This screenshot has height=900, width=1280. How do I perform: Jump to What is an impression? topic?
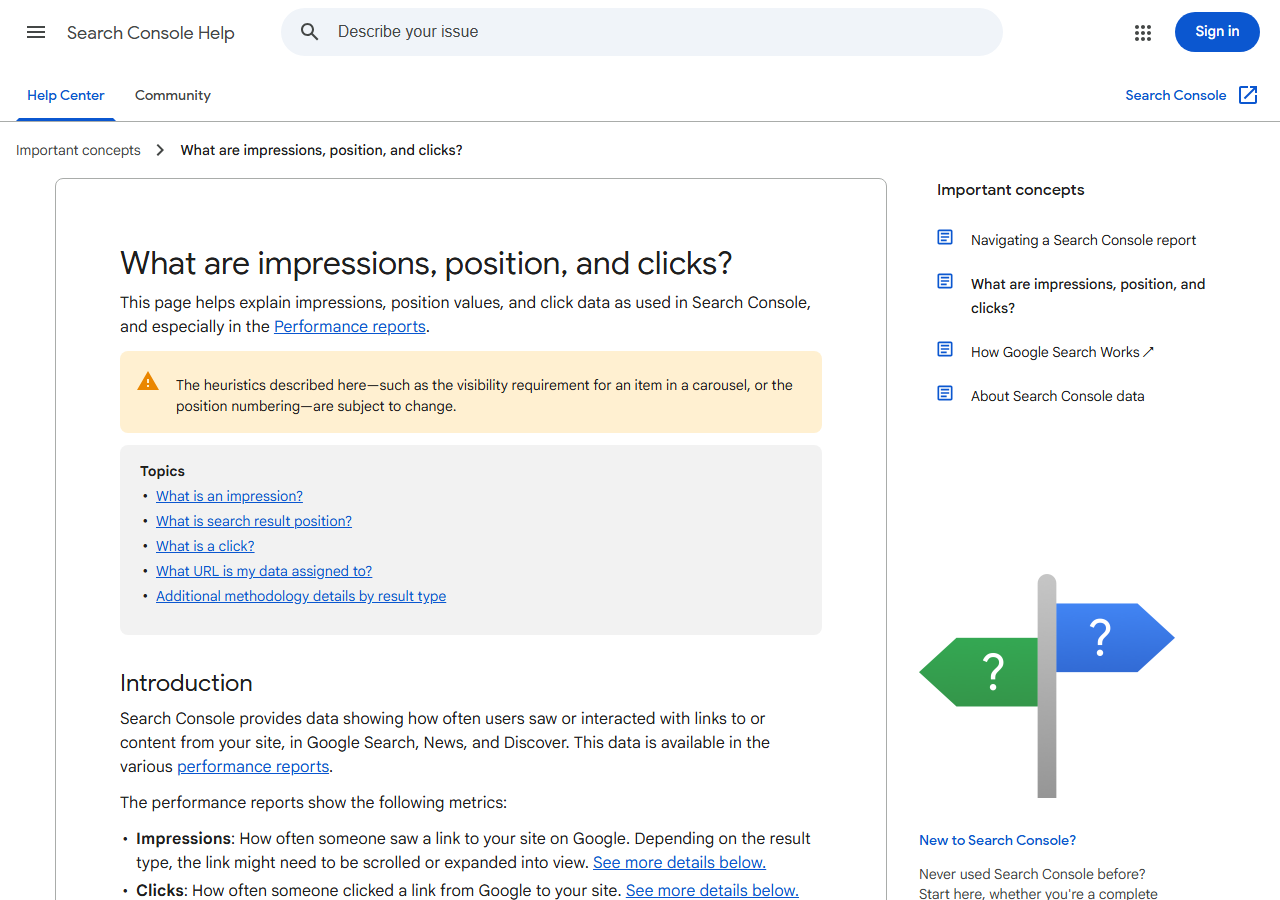coord(229,496)
